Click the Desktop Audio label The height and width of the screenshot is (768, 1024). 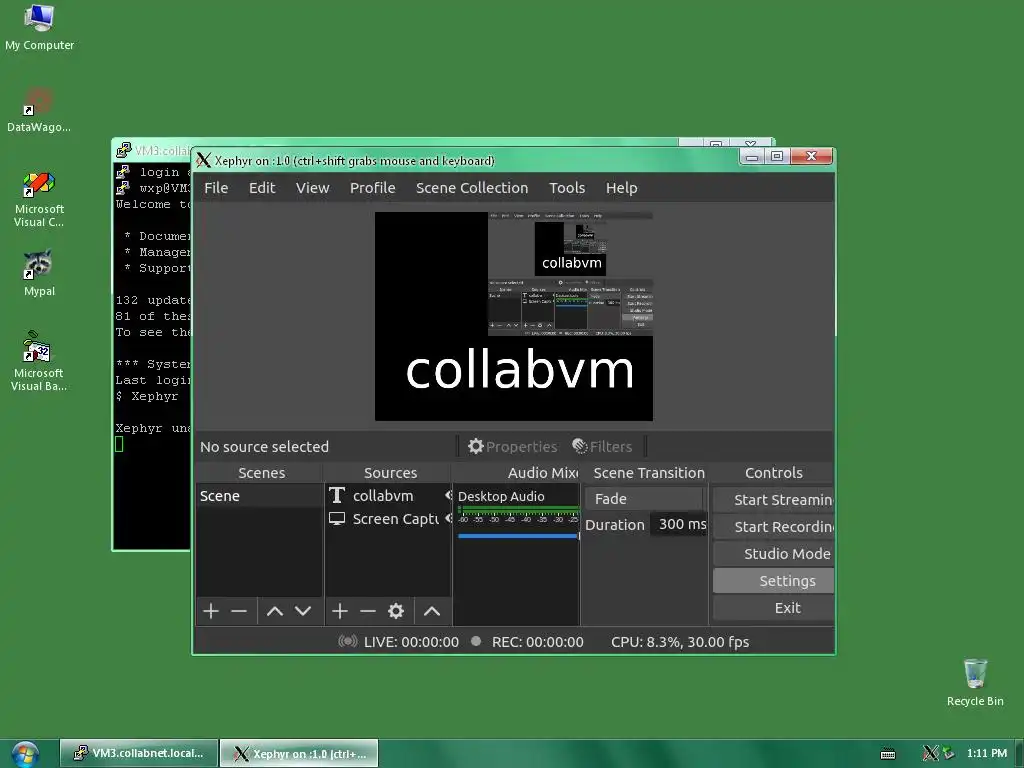tap(501, 496)
